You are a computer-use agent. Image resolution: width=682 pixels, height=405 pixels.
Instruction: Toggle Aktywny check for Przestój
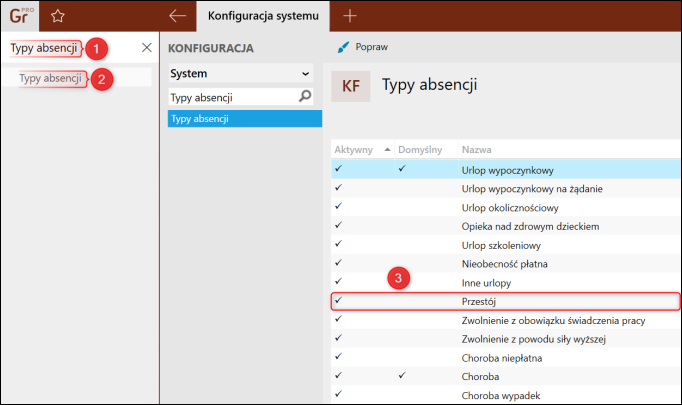click(x=339, y=300)
